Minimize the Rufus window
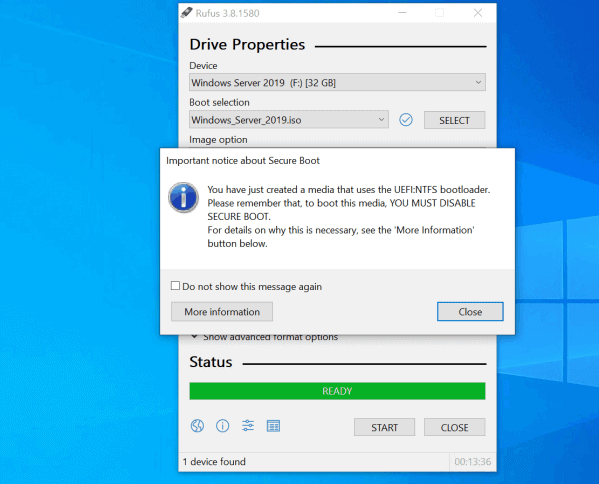This screenshot has width=599, height=484. (x=402, y=13)
